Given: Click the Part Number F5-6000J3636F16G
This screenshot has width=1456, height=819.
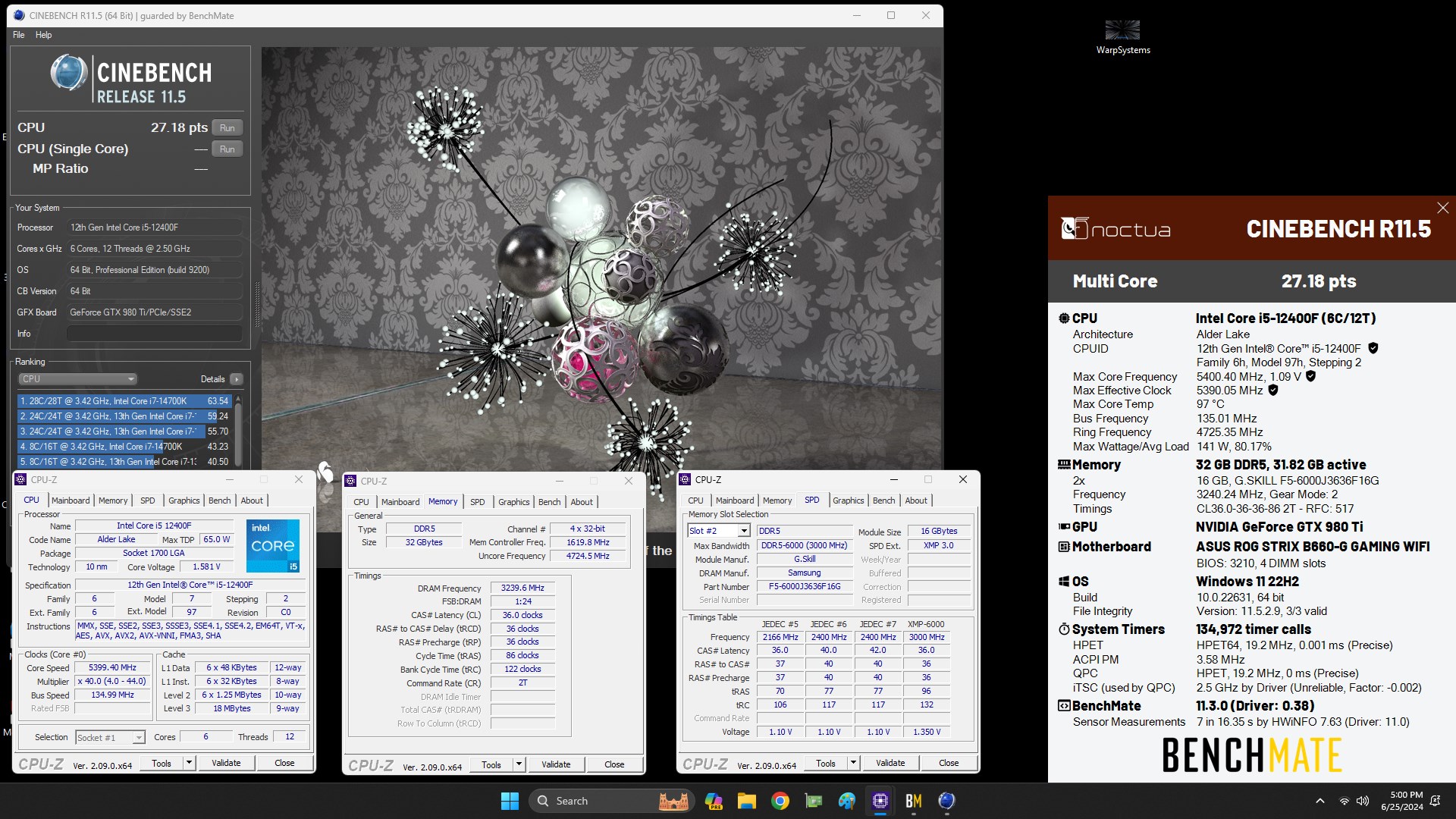Looking at the screenshot, I should click(805, 587).
